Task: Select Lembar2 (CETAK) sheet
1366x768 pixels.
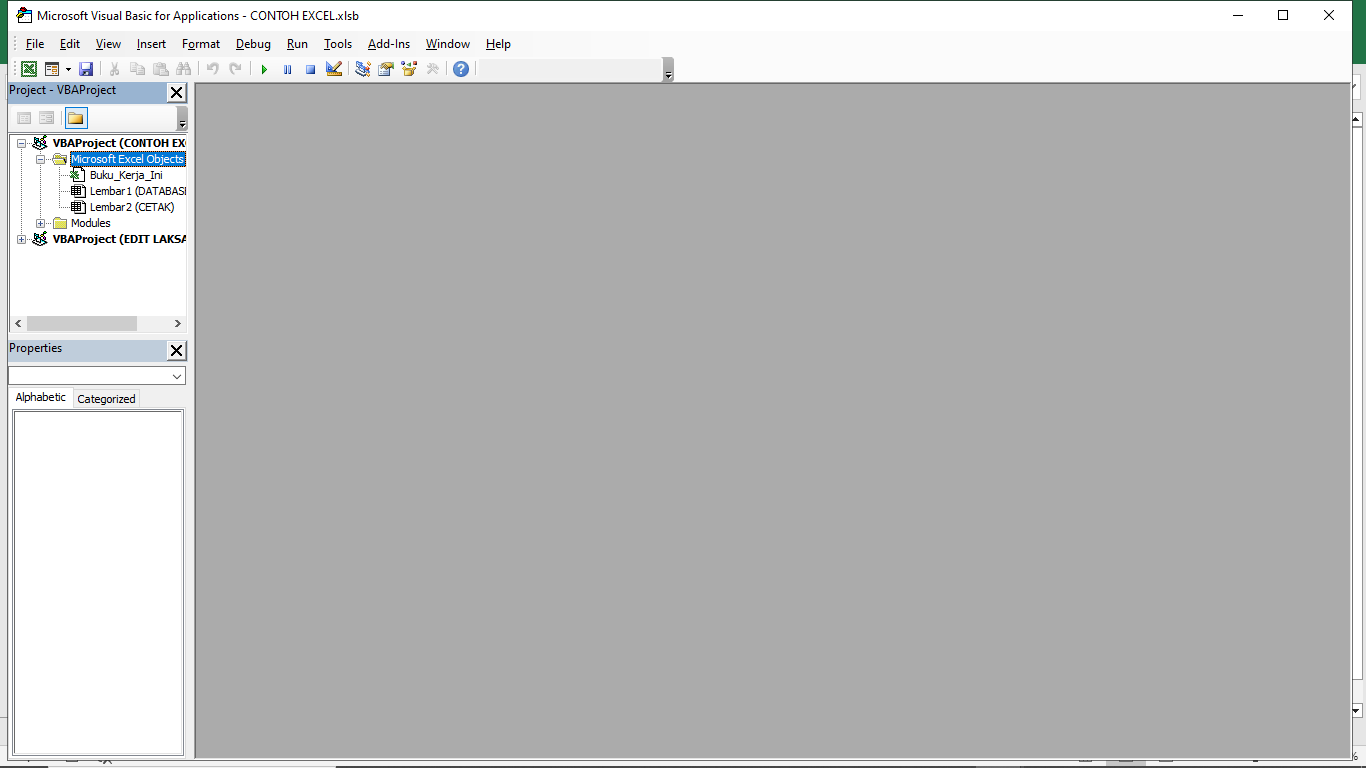Action: 132,207
